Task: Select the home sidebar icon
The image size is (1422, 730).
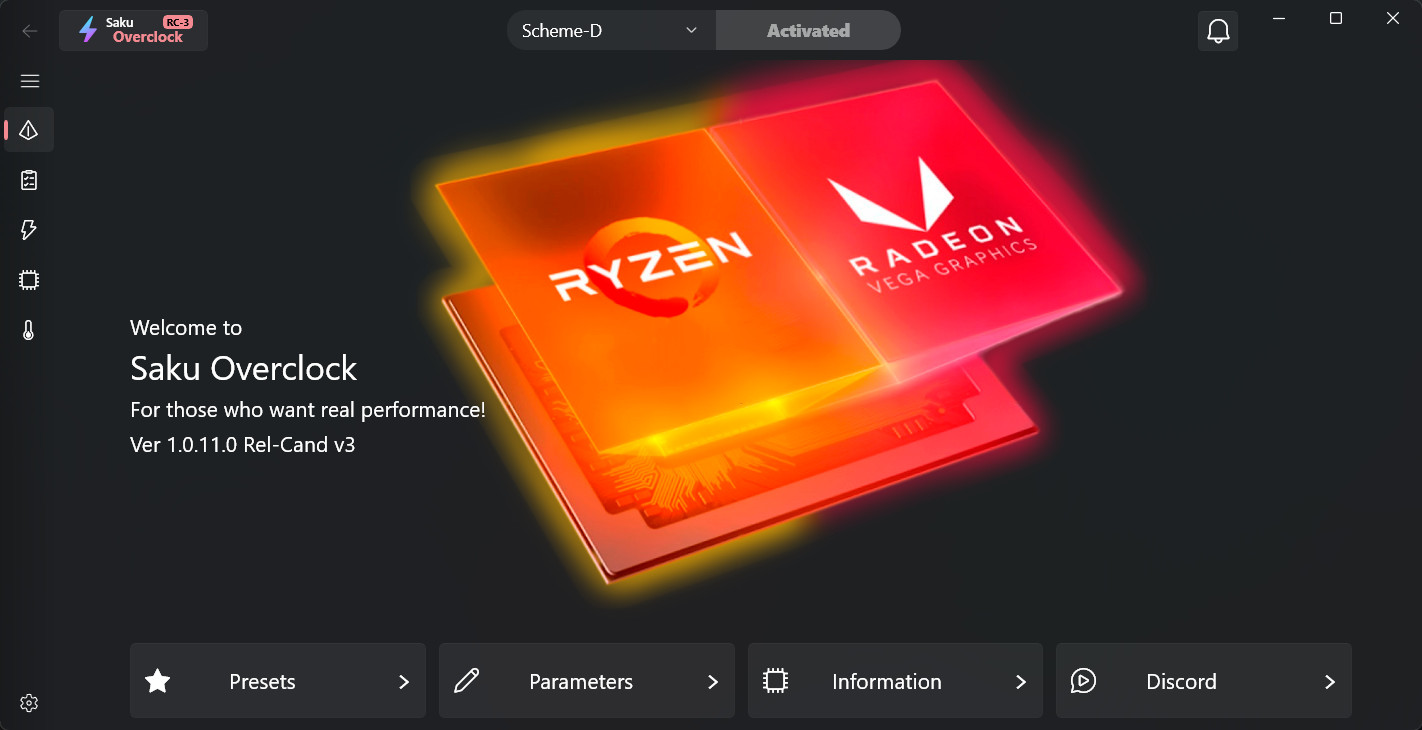Action: [x=29, y=130]
